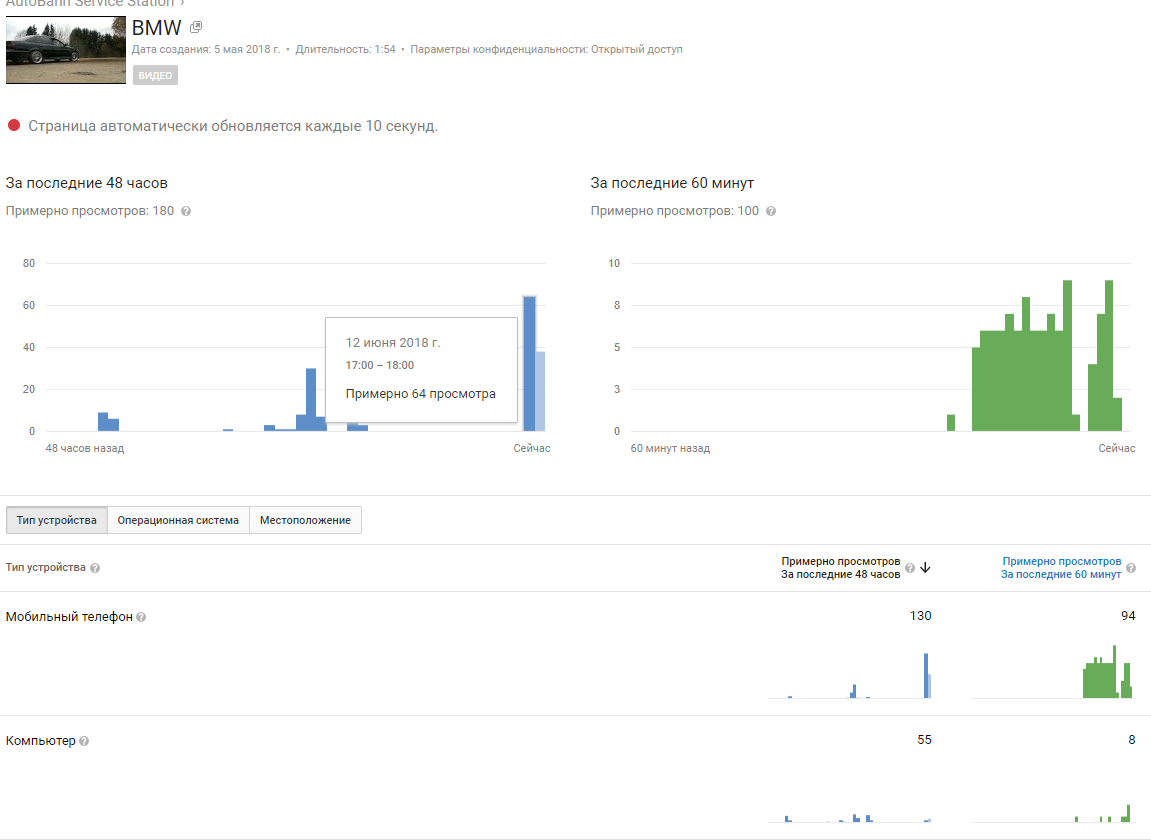The image size is (1151, 840).
Task: Select the Тип устройства tab
Action: tap(56, 520)
